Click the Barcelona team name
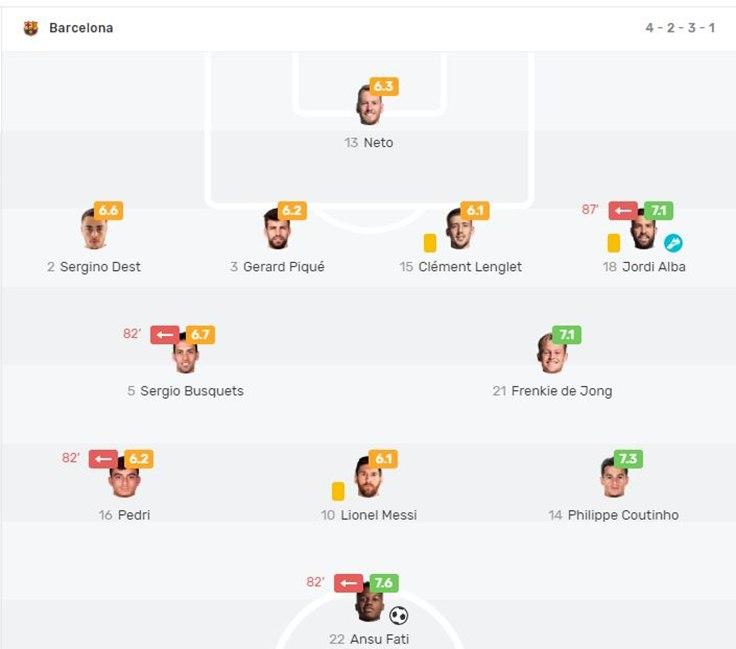 81,28
